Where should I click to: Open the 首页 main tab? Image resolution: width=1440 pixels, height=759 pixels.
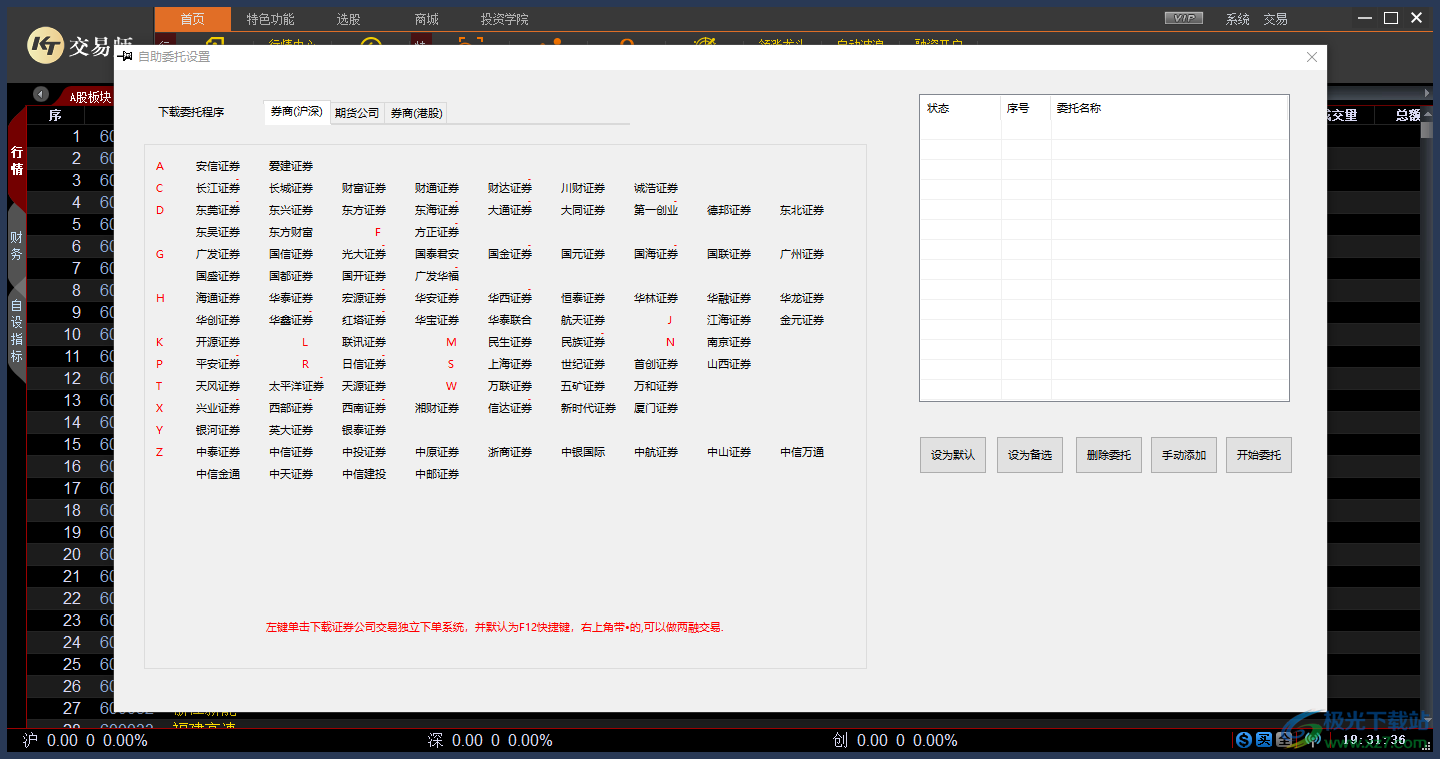(192, 19)
